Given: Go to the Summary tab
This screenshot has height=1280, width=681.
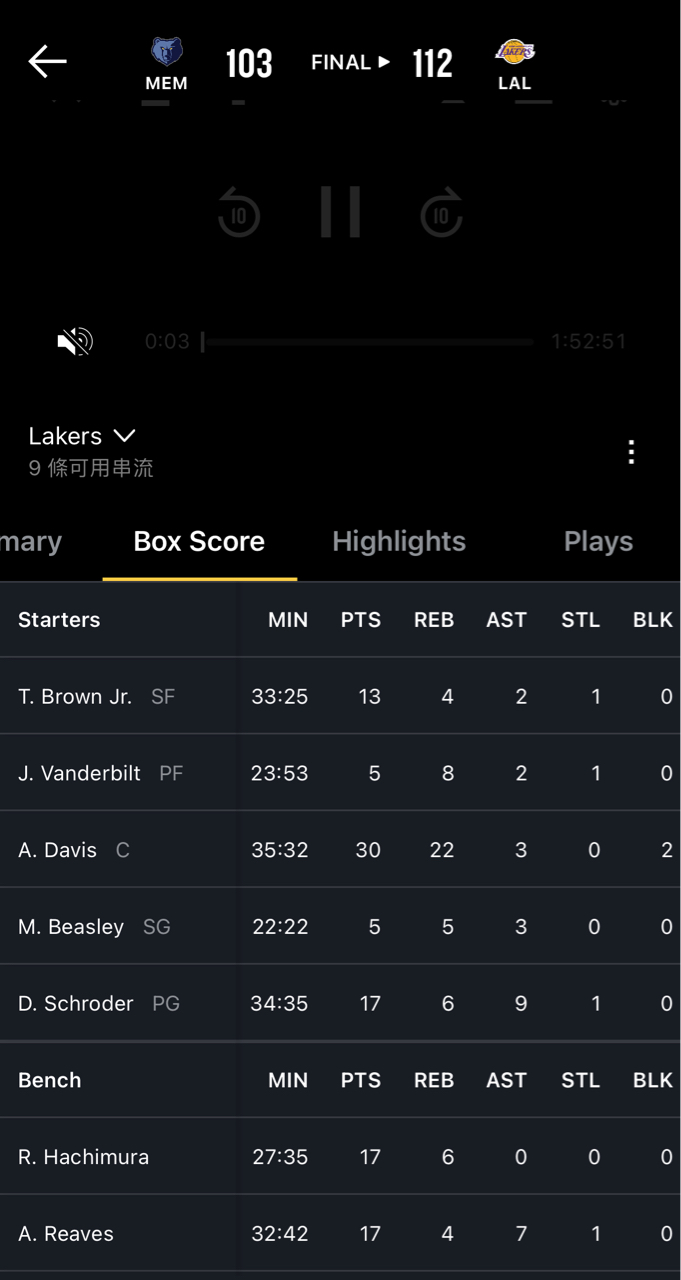Looking at the screenshot, I should tap(31, 541).
